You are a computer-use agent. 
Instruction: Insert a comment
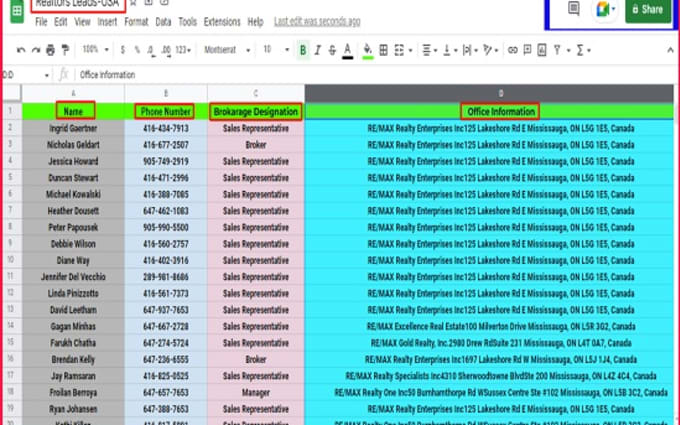[527, 50]
